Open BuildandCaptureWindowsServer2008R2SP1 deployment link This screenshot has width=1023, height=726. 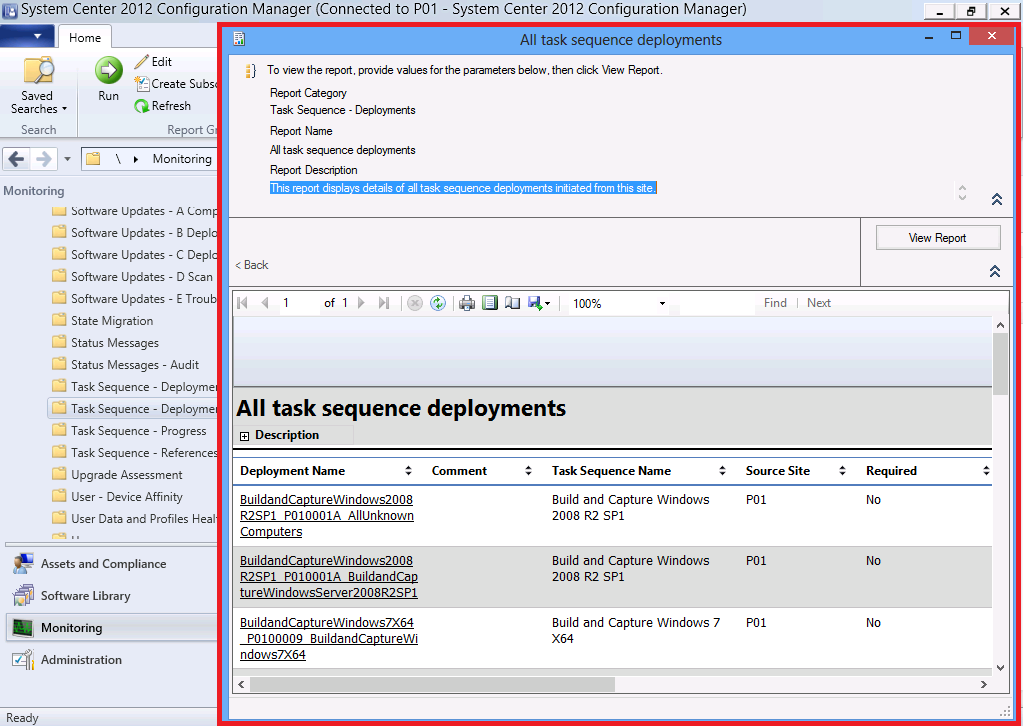329,577
